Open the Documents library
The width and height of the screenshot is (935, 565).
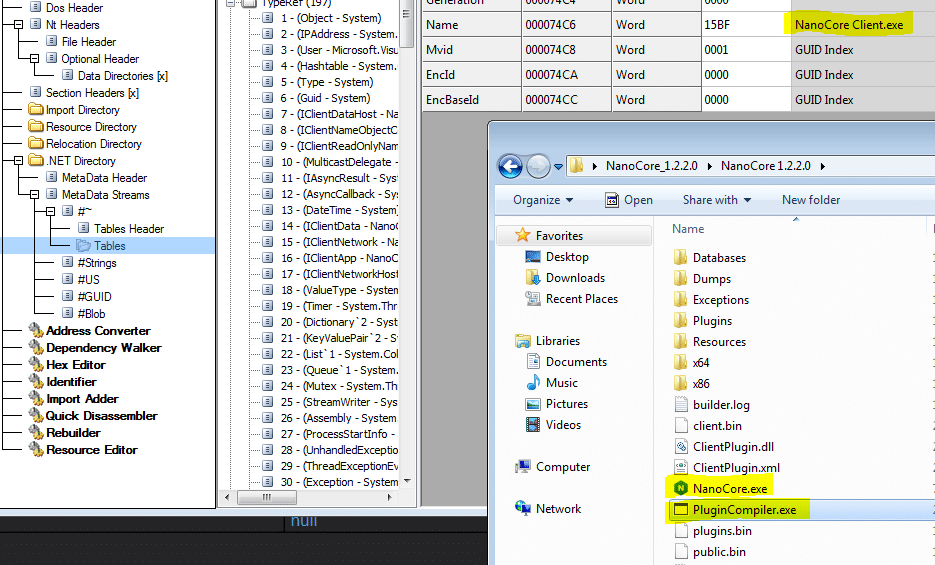click(576, 362)
